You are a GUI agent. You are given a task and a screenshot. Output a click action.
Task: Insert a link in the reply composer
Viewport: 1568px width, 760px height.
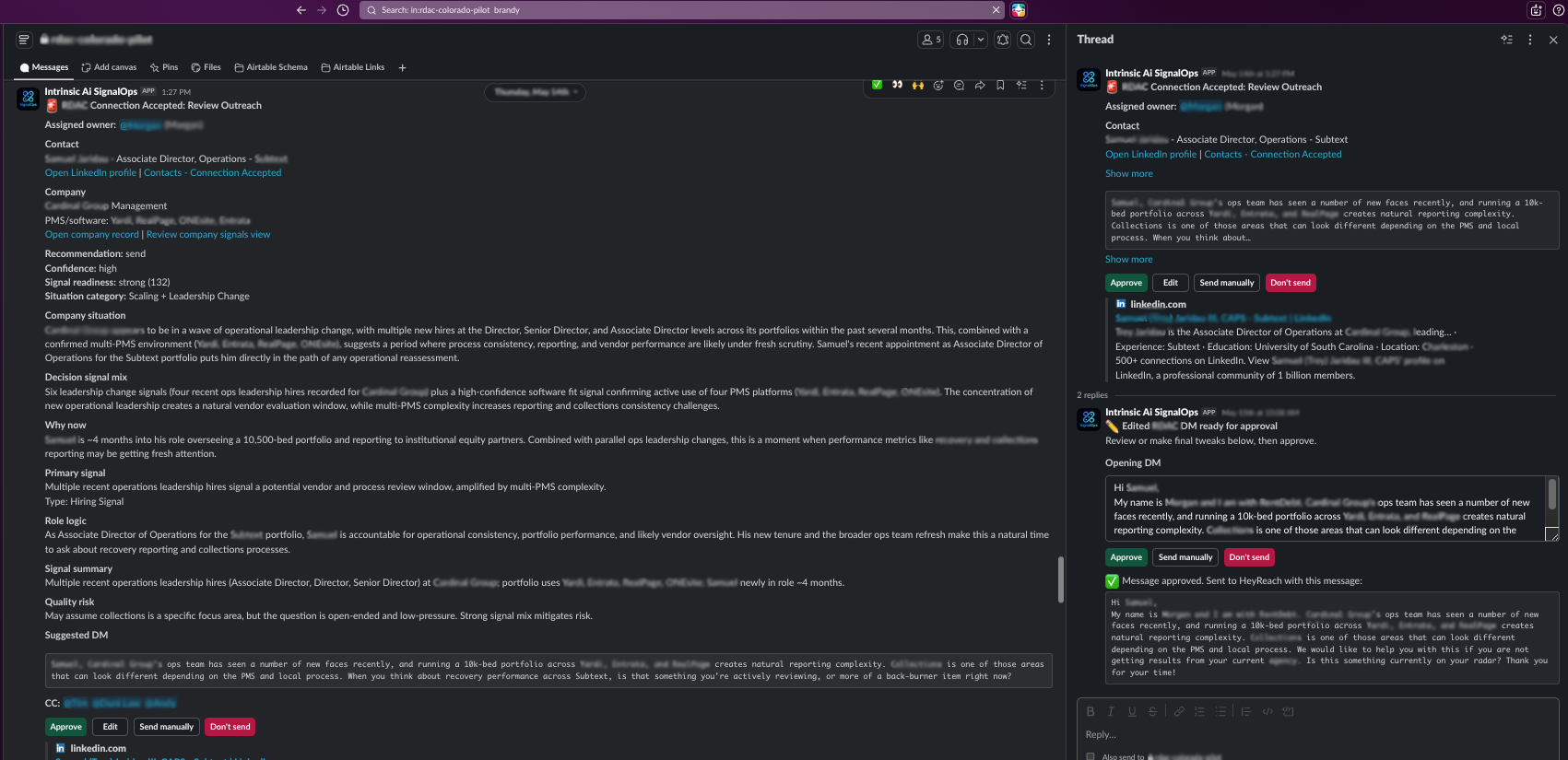click(1179, 711)
